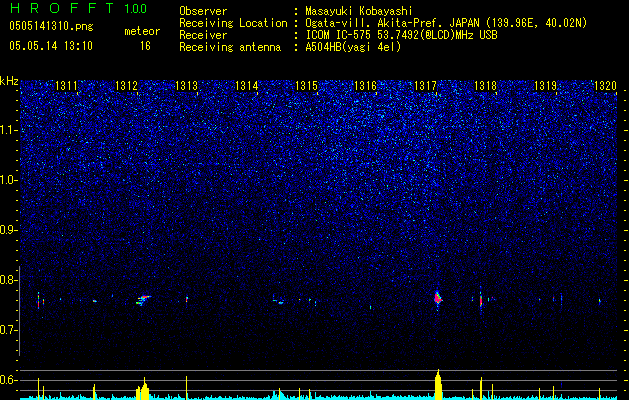This screenshot has height=400, width=629.
Task: Click the 0.6 frequency axis label
Action: point(9,380)
